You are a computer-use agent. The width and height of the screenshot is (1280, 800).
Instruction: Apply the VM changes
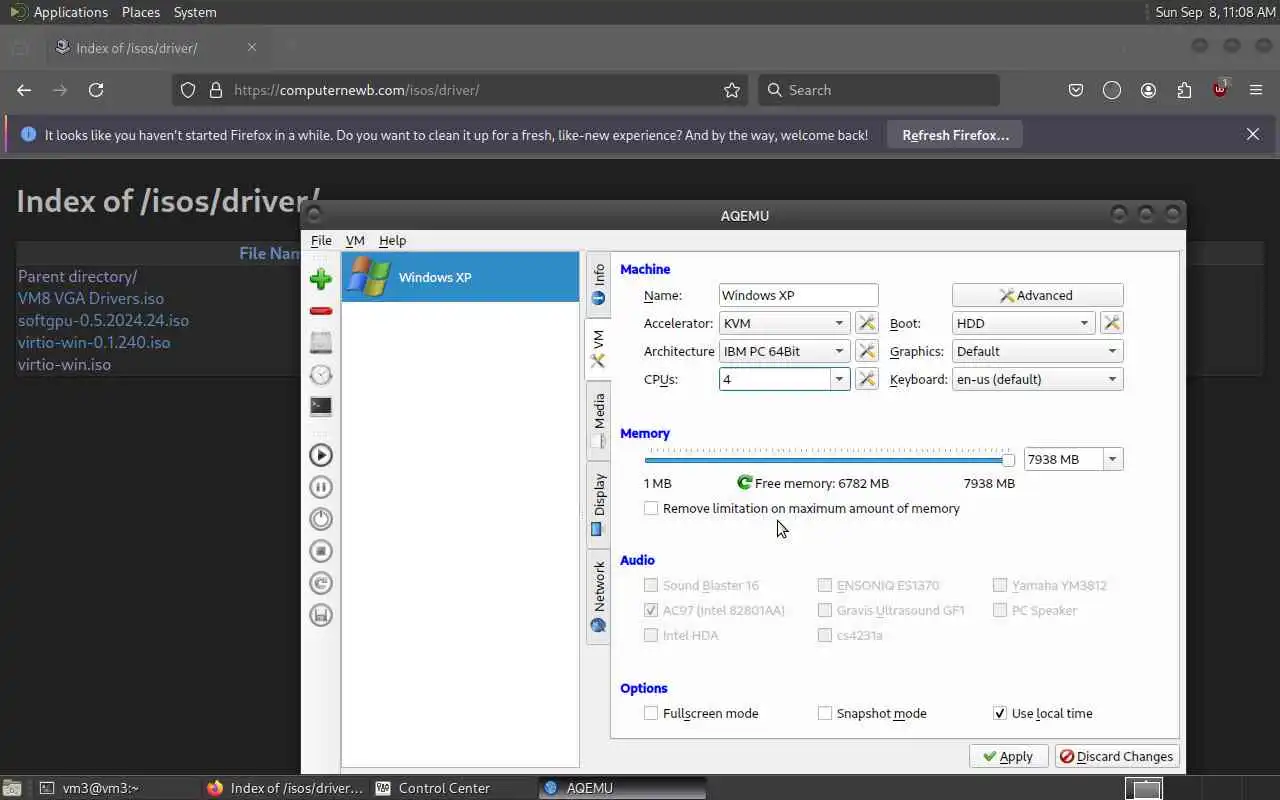1008,756
